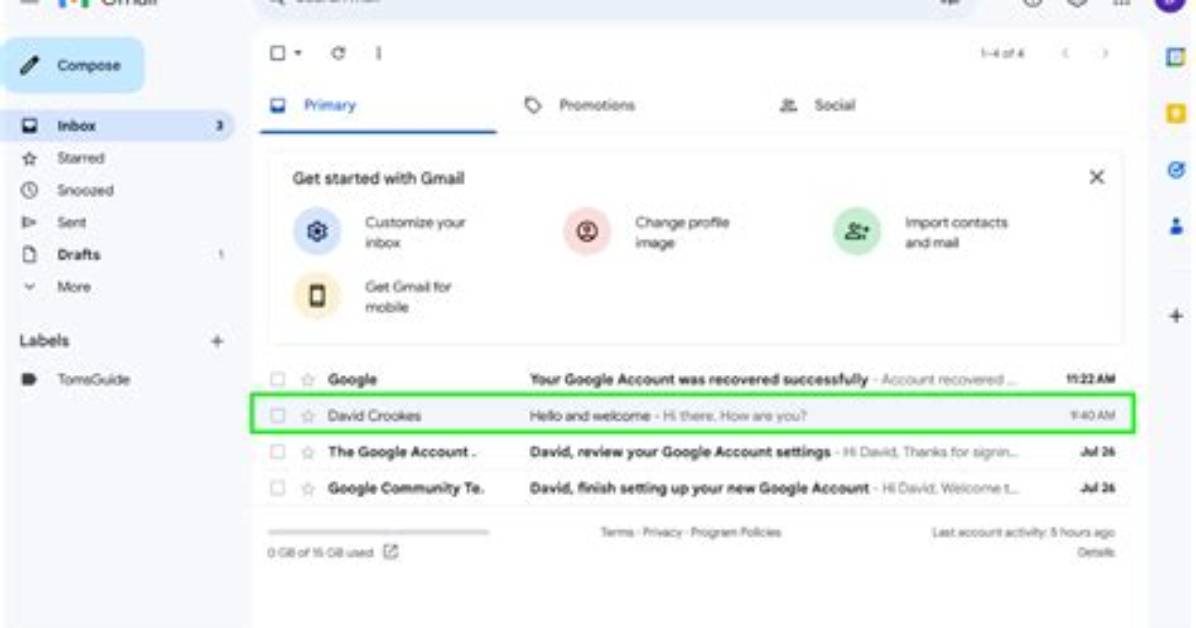
Task: Click the Compose button
Action: pyautogui.click(x=72, y=66)
